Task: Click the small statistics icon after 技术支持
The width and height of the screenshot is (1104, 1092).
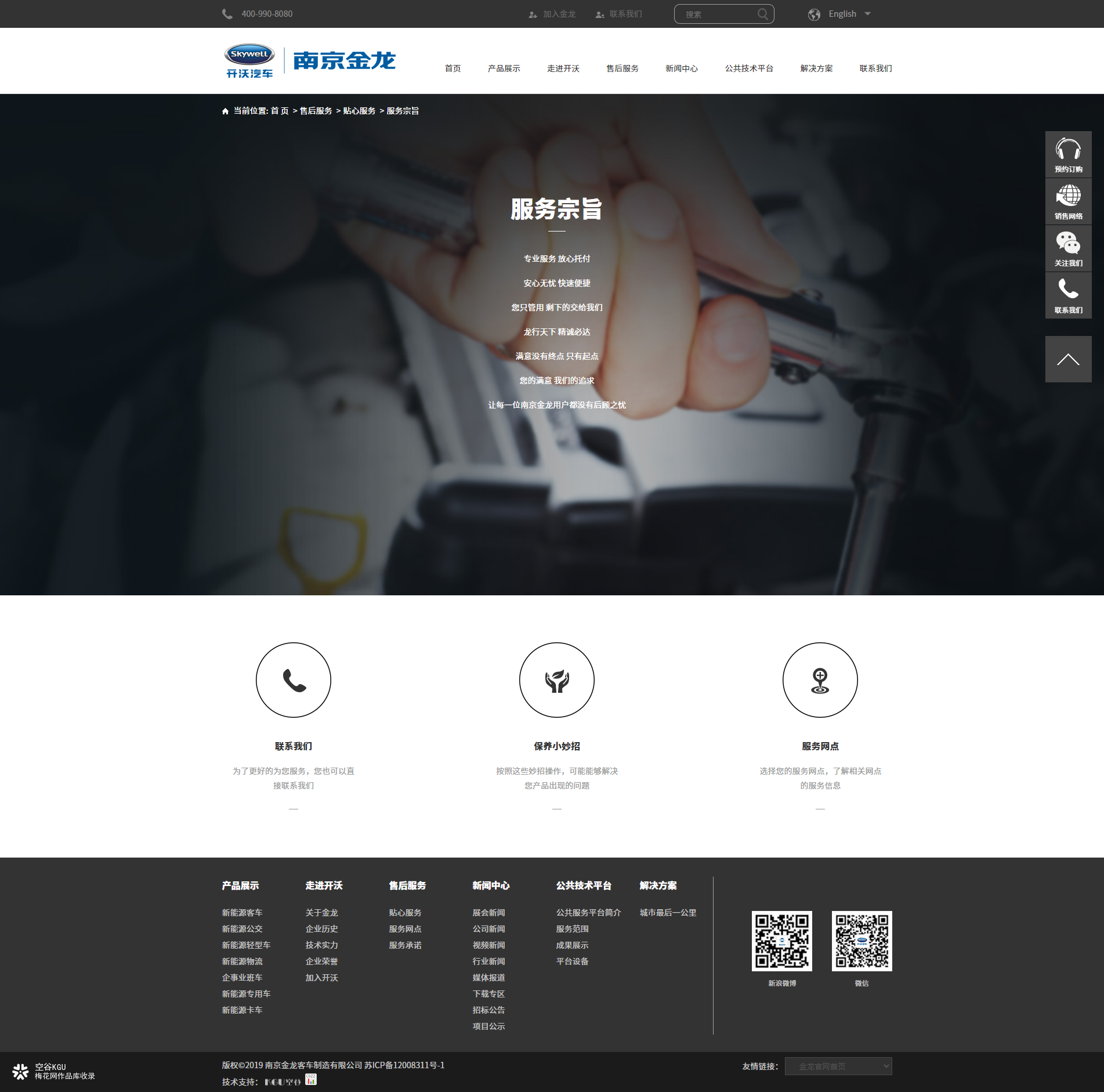Action: coord(311,1079)
